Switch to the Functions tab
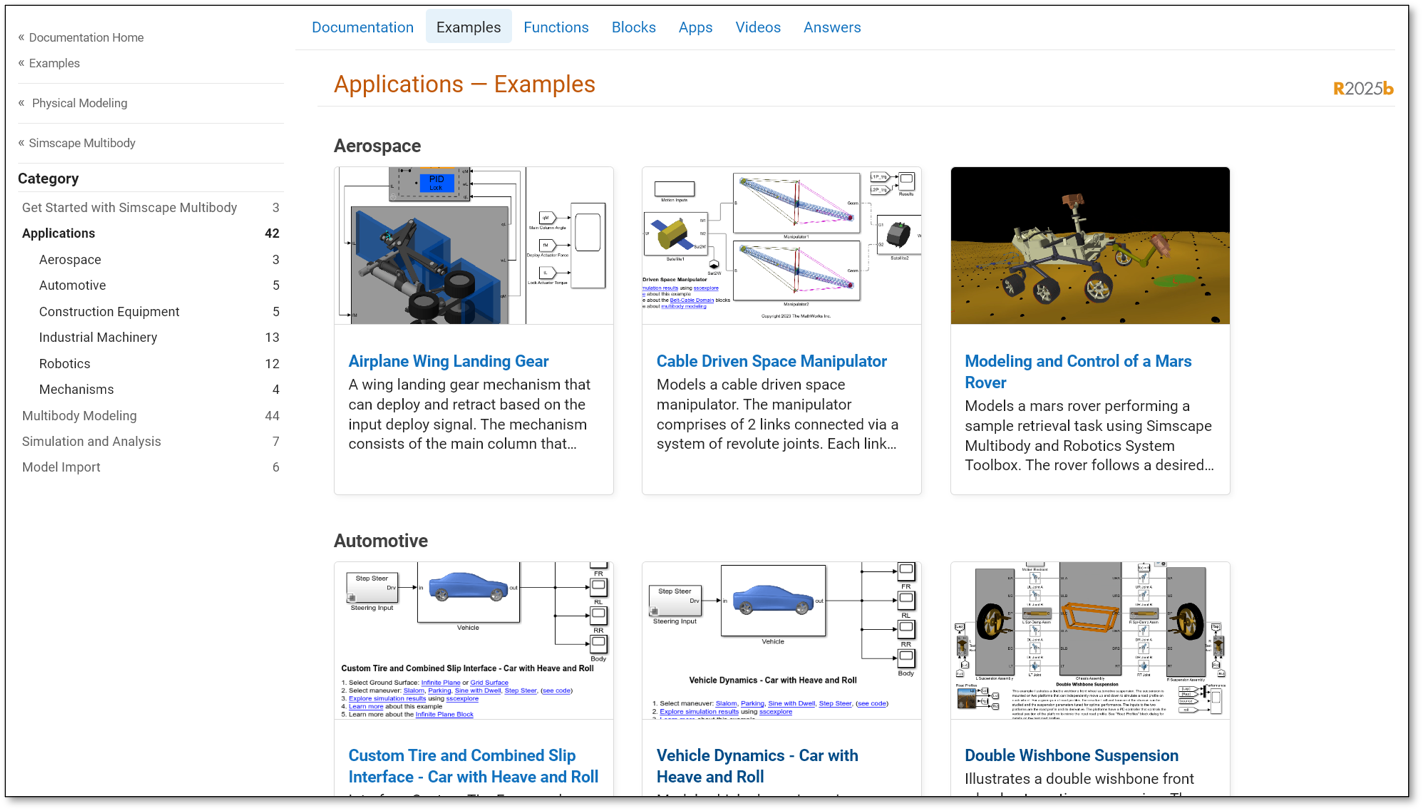The height and width of the screenshot is (810, 1422). (x=556, y=27)
